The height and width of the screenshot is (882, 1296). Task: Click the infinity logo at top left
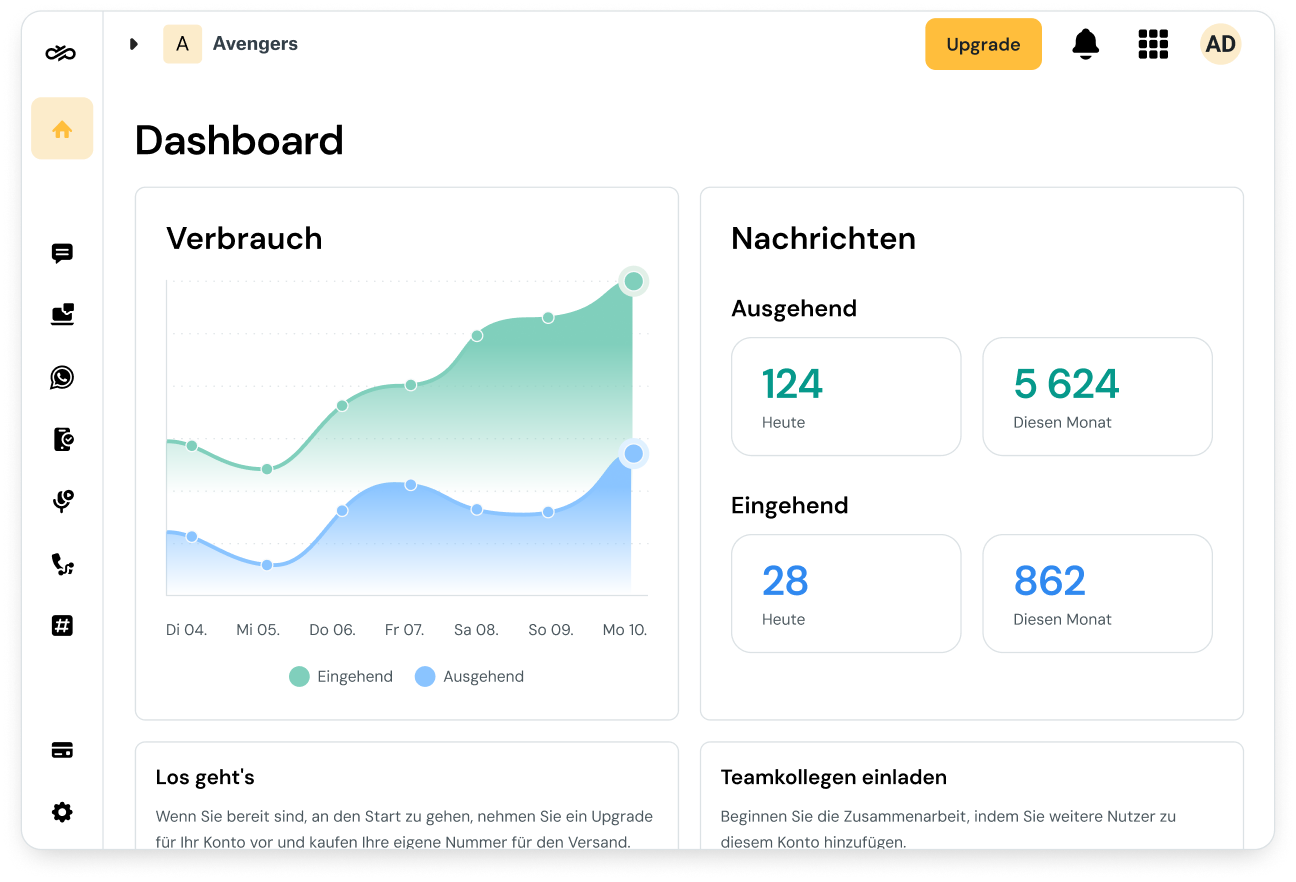point(61,53)
